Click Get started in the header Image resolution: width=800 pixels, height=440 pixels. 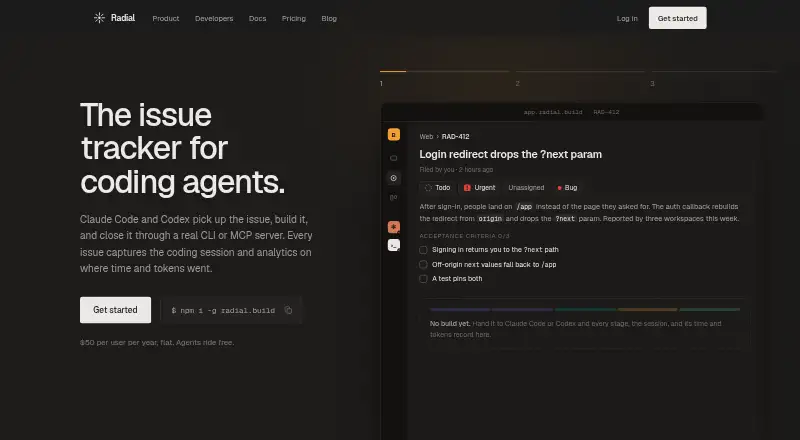(x=678, y=18)
